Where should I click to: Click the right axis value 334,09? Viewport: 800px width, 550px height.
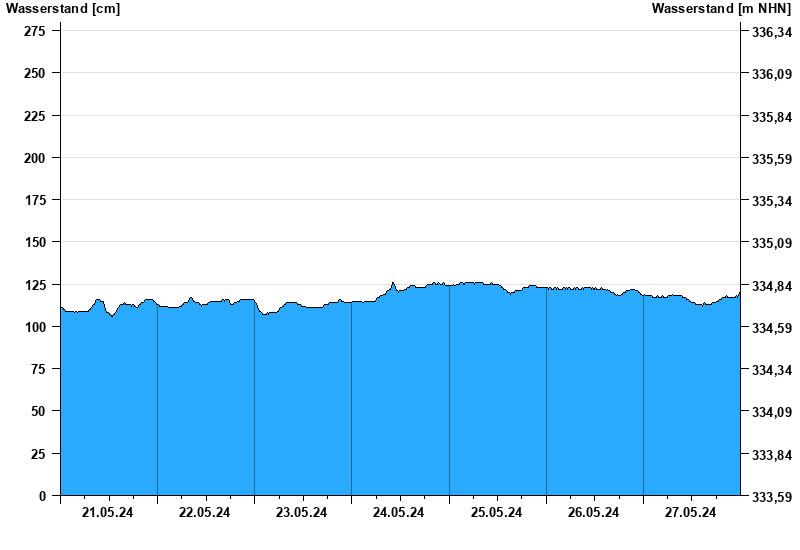coord(772,412)
